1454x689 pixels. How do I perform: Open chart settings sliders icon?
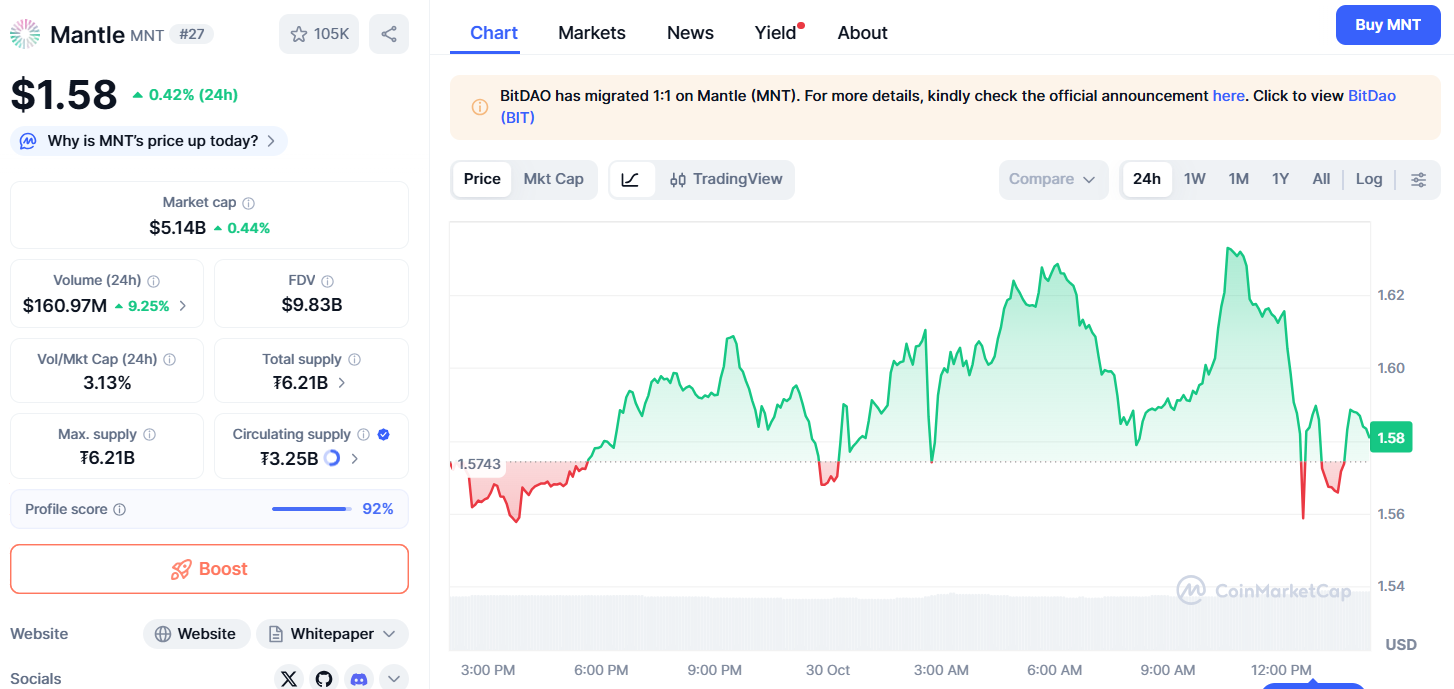(x=1418, y=180)
